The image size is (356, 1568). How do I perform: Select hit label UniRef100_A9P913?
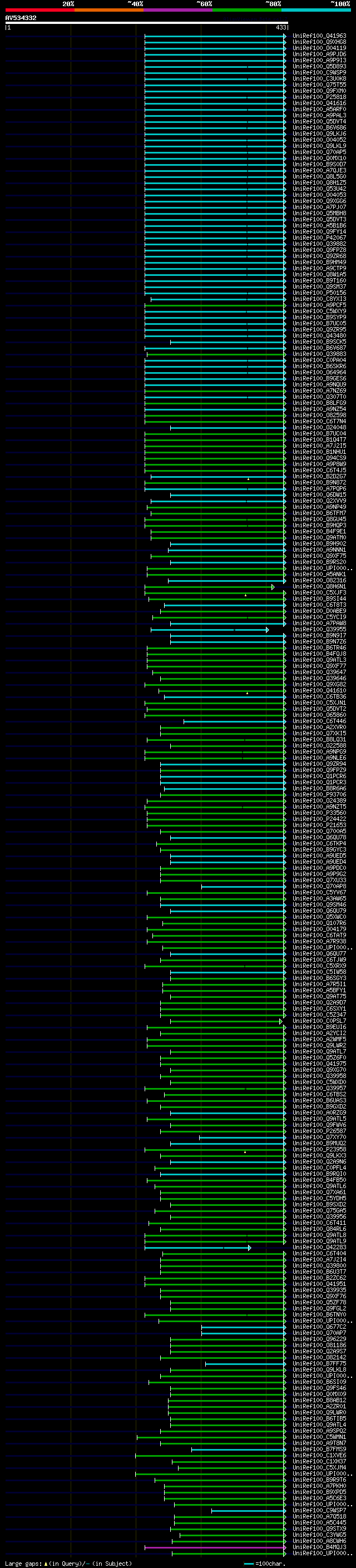tap(319, 60)
